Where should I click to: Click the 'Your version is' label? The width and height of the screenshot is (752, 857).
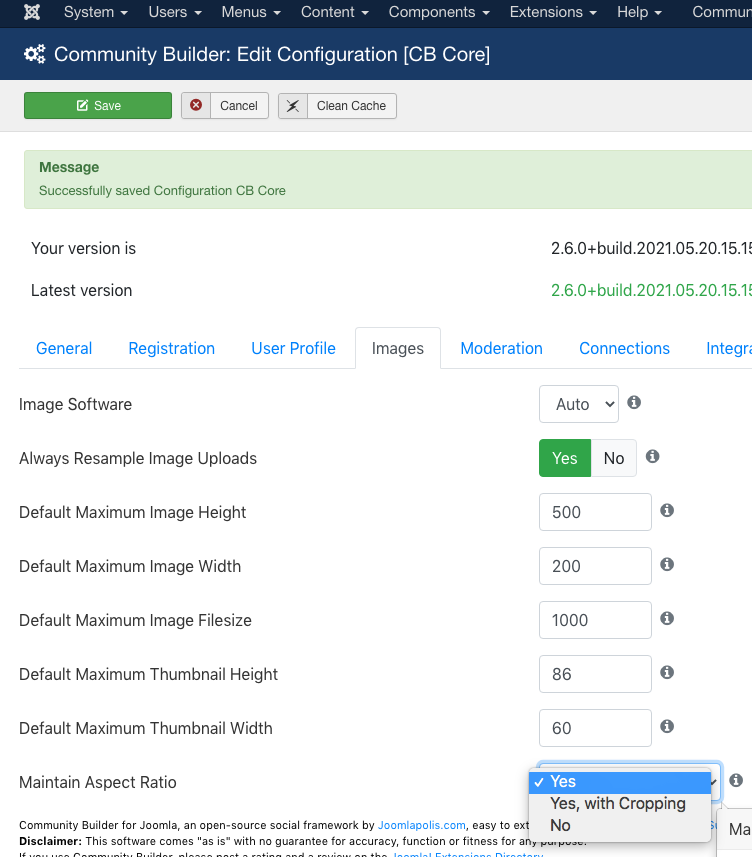(84, 249)
